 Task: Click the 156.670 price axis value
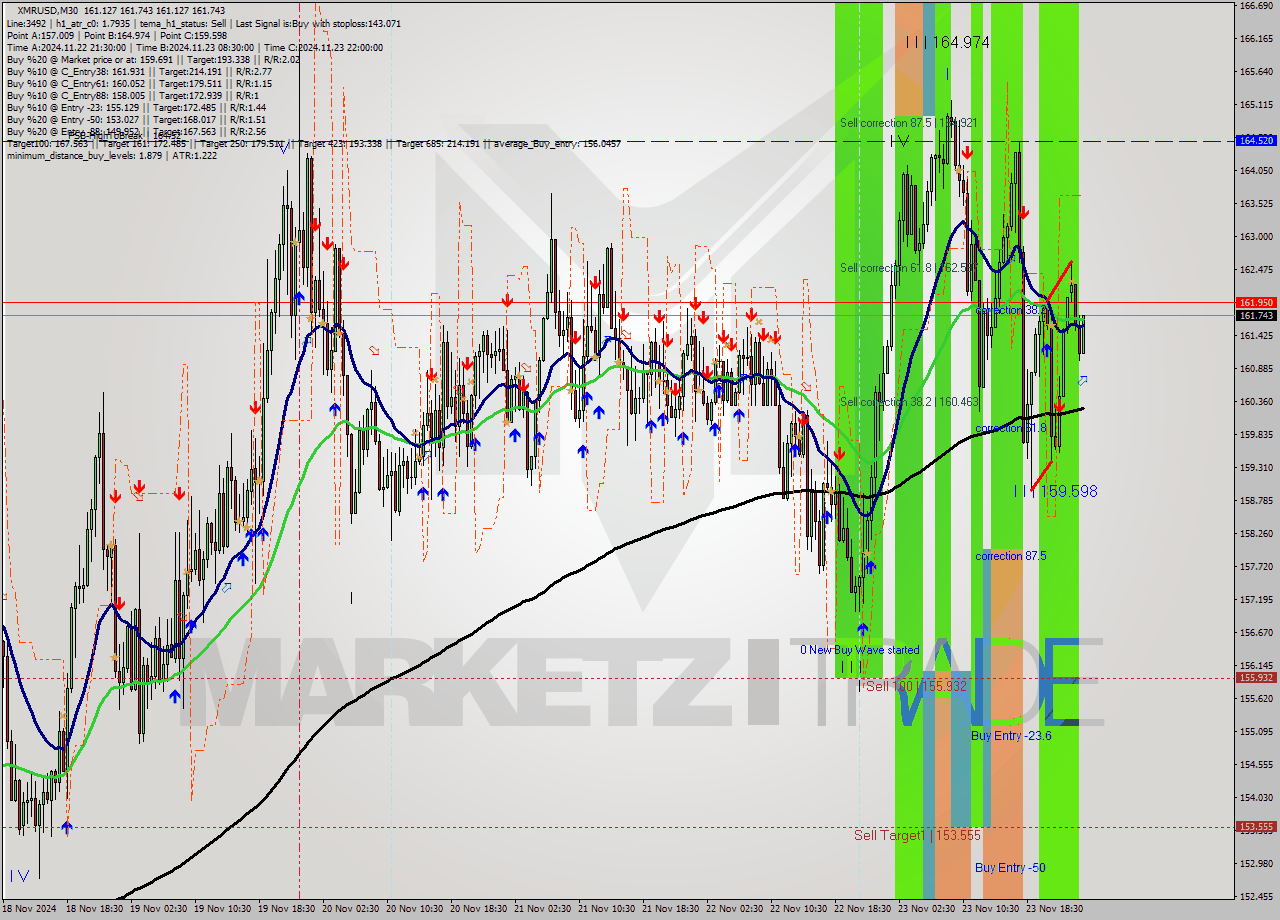[x=1256, y=633]
